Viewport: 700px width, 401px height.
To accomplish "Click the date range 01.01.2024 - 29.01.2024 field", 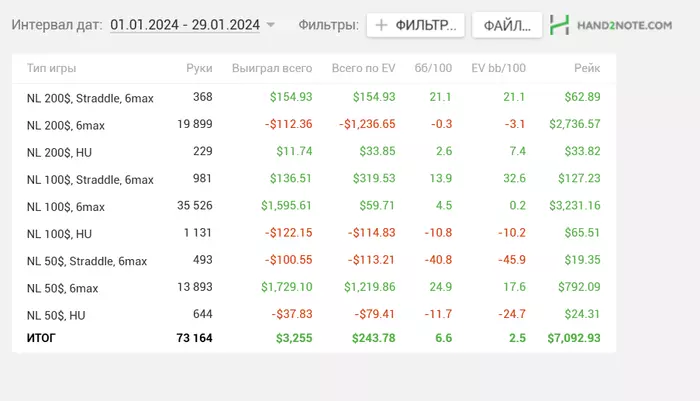I will (185, 25).
